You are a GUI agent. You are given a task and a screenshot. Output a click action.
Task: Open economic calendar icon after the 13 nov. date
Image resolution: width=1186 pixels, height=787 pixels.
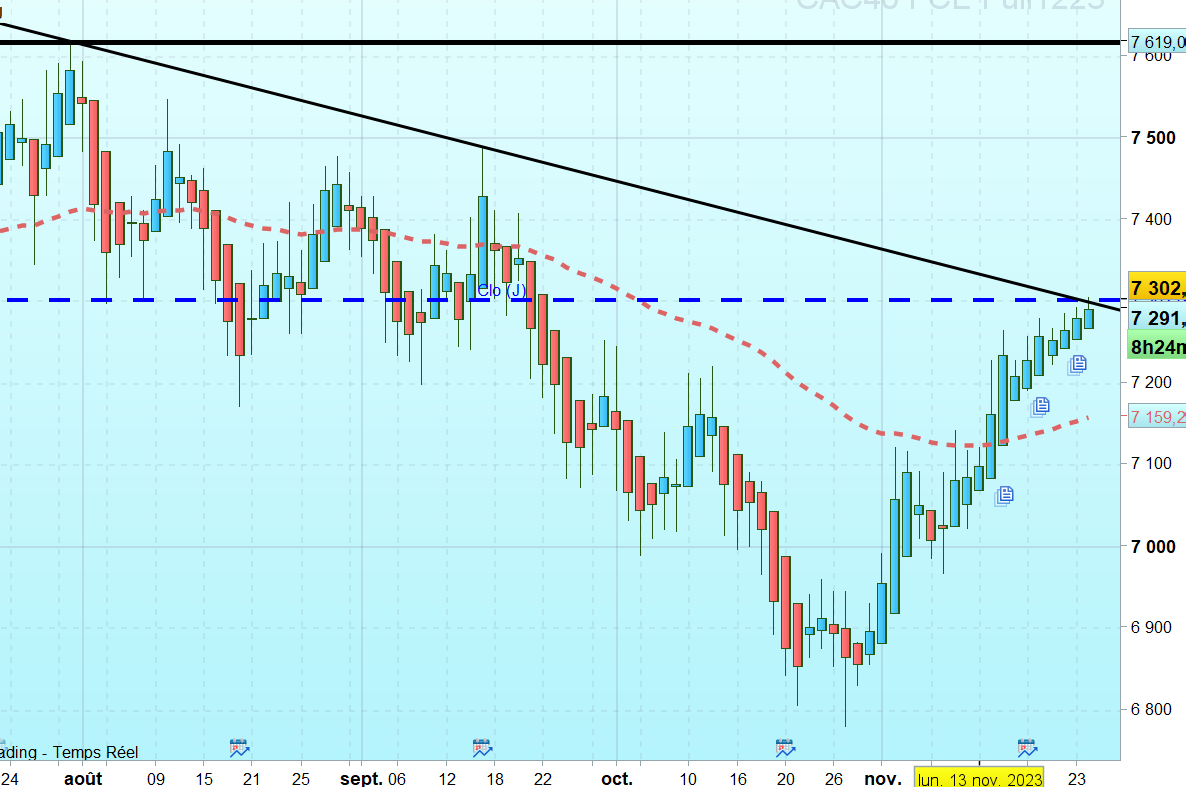(x=1027, y=748)
